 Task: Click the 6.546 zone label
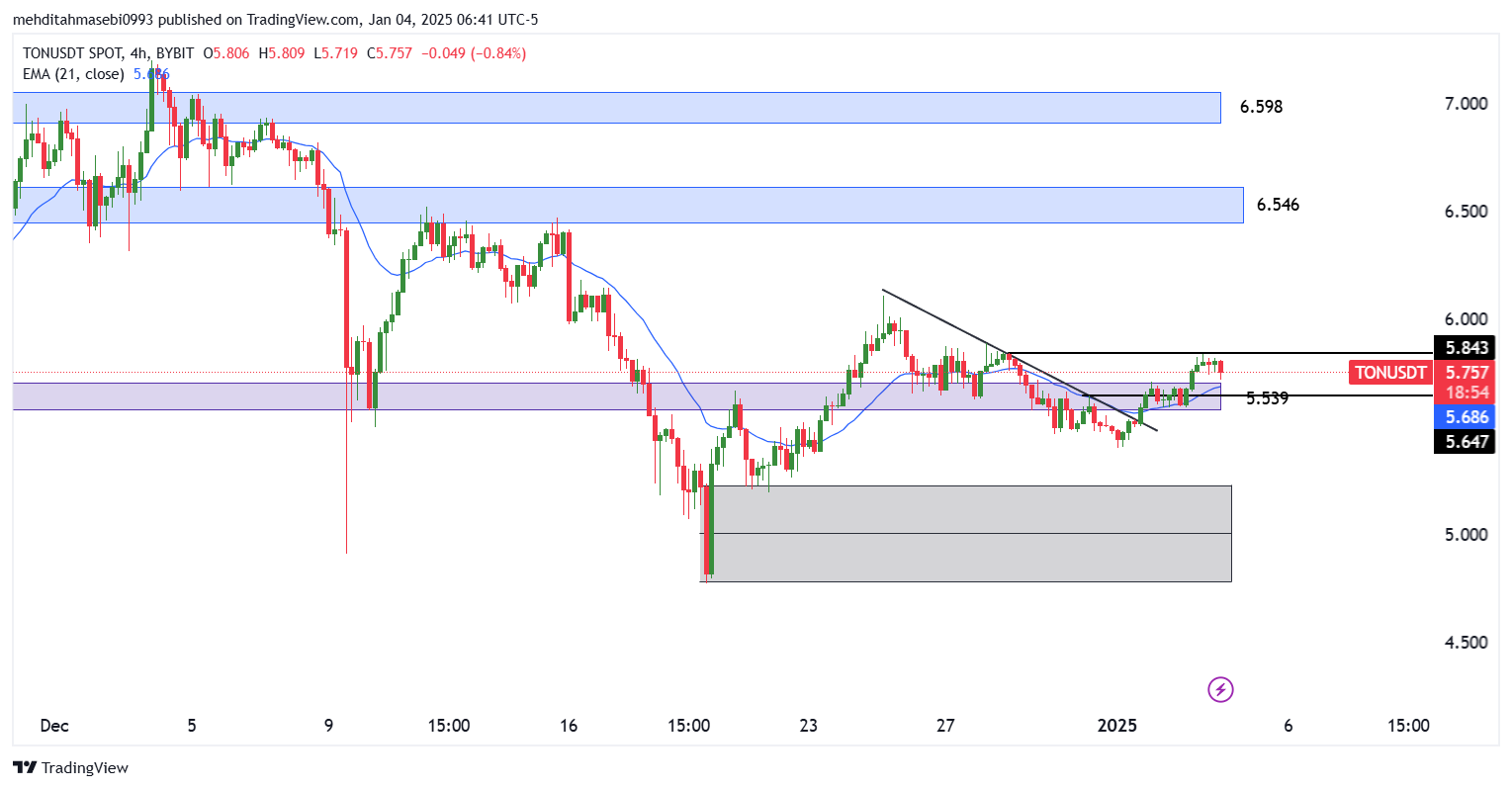1278,205
